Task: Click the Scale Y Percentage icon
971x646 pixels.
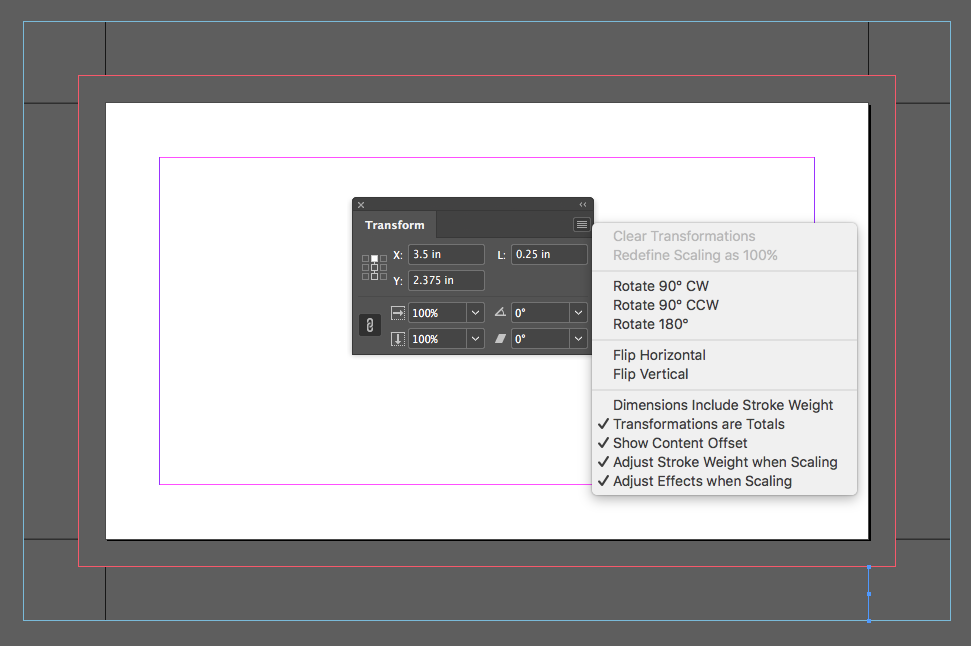Action: click(x=398, y=339)
